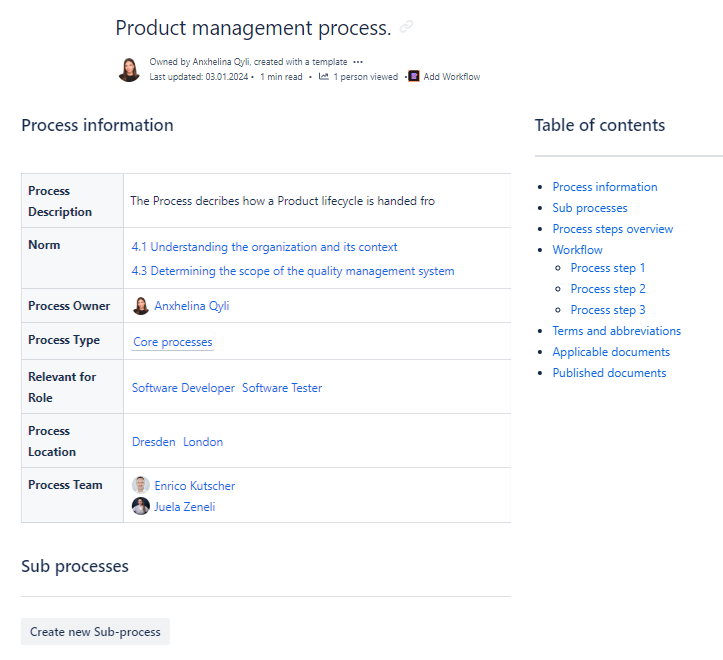Click the page views analytics chart icon
The height and width of the screenshot is (660, 723).
click(x=324, y=76)
